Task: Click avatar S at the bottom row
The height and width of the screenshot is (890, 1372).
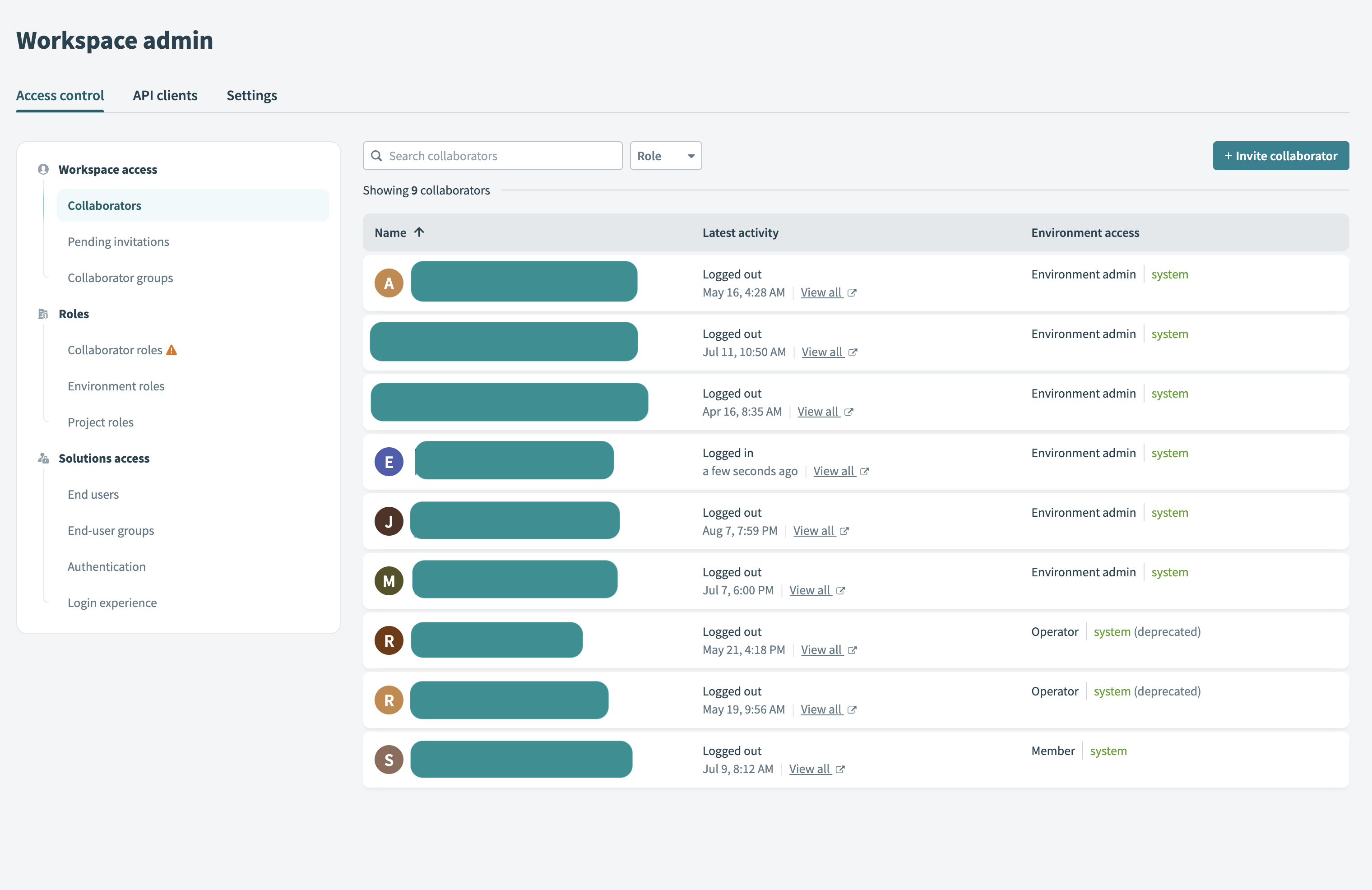Action: point(389,759)
